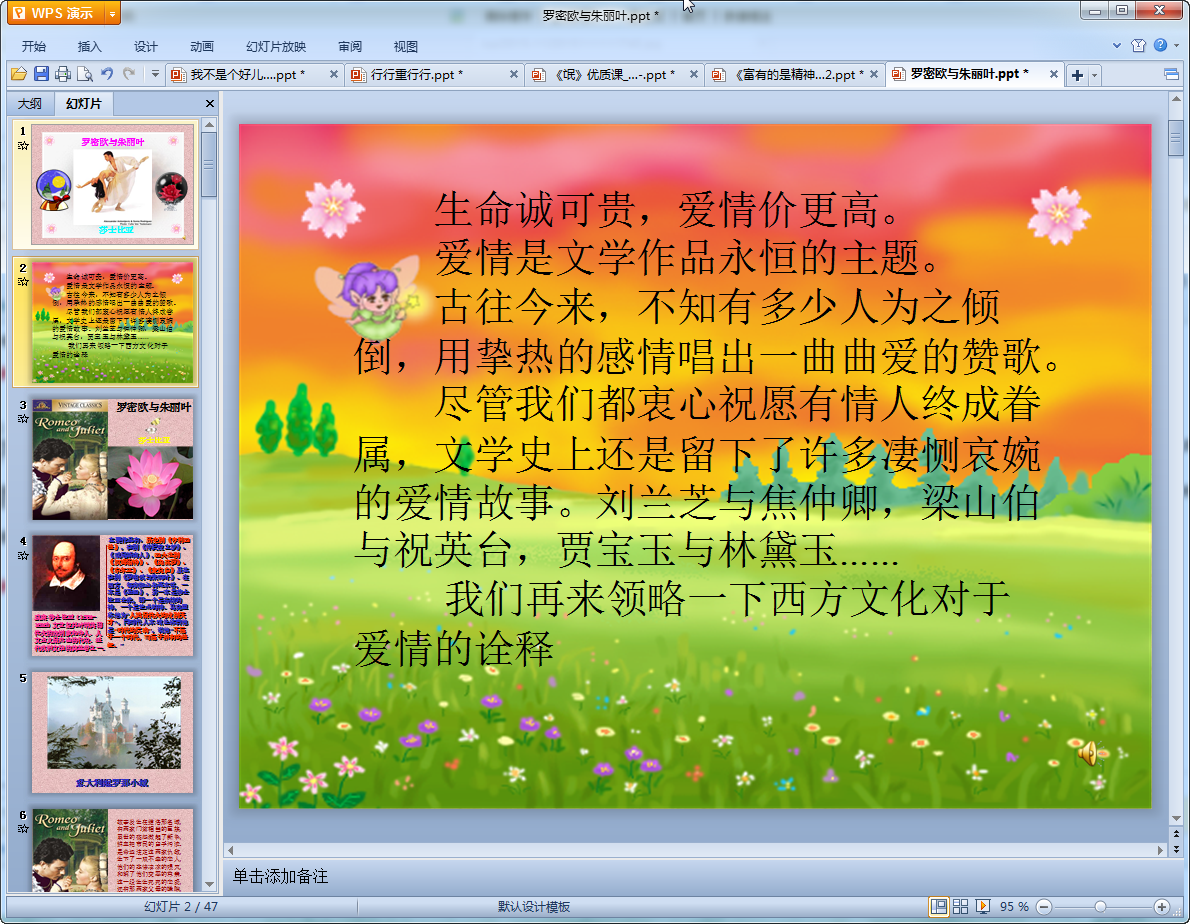Click the sound speaker icon on the slide
This screenshot has height=924, width=1190.
1086,753
